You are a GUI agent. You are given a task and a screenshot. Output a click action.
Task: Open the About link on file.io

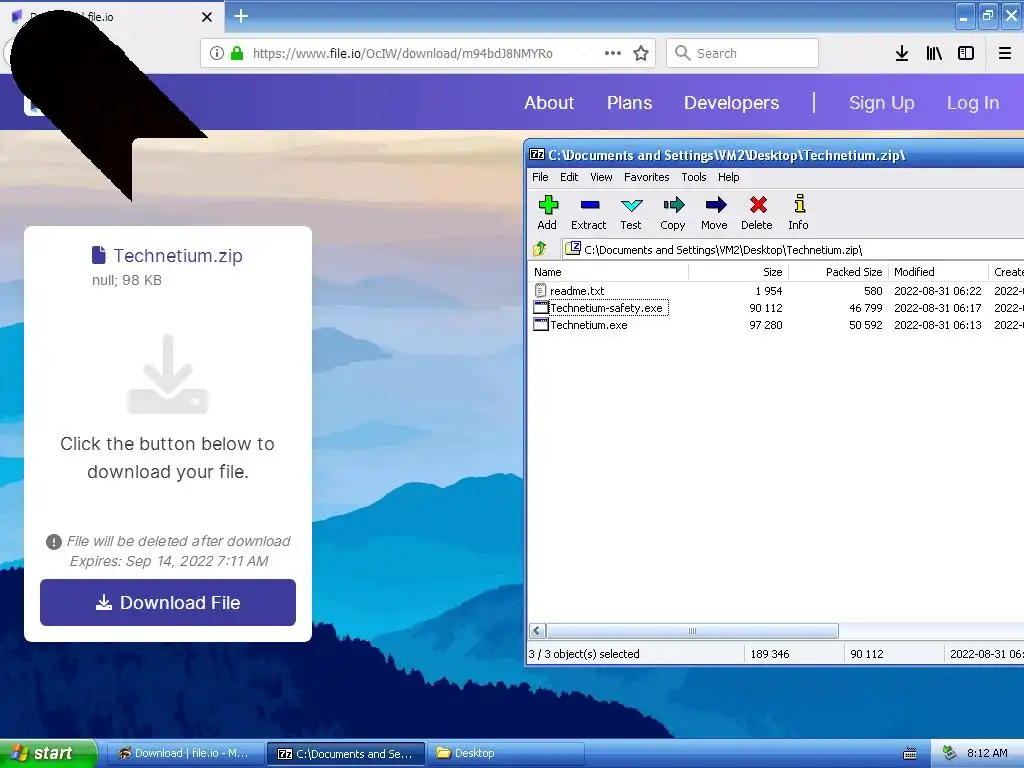click(x=549, y=103)
